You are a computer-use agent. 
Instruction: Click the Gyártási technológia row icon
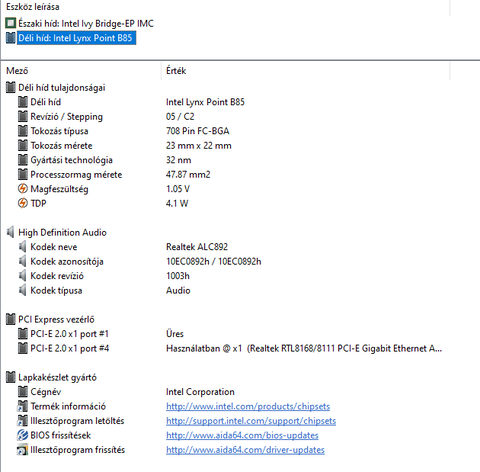click(23, 160)
